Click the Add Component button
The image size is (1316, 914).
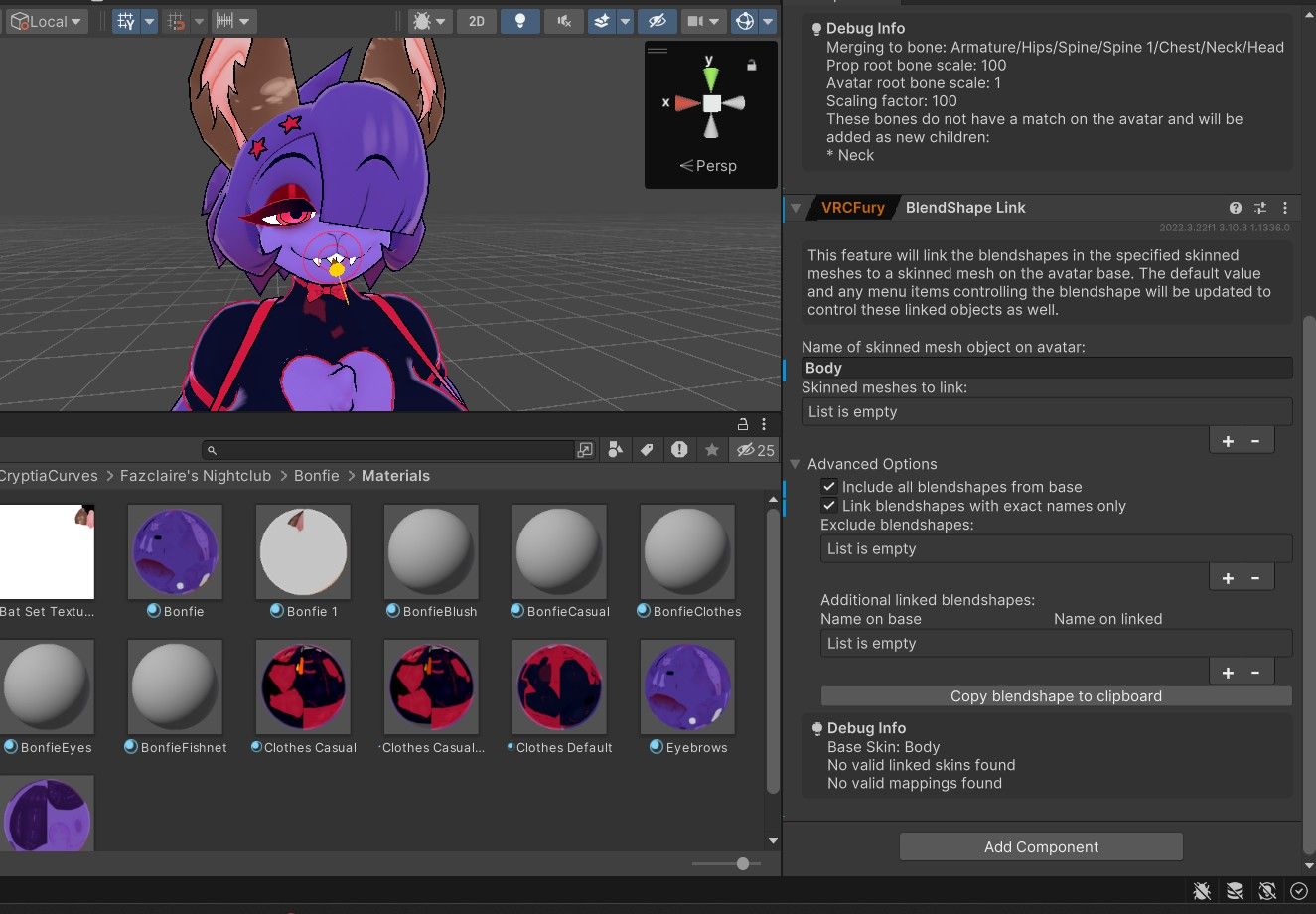(x=1041, y=846)
